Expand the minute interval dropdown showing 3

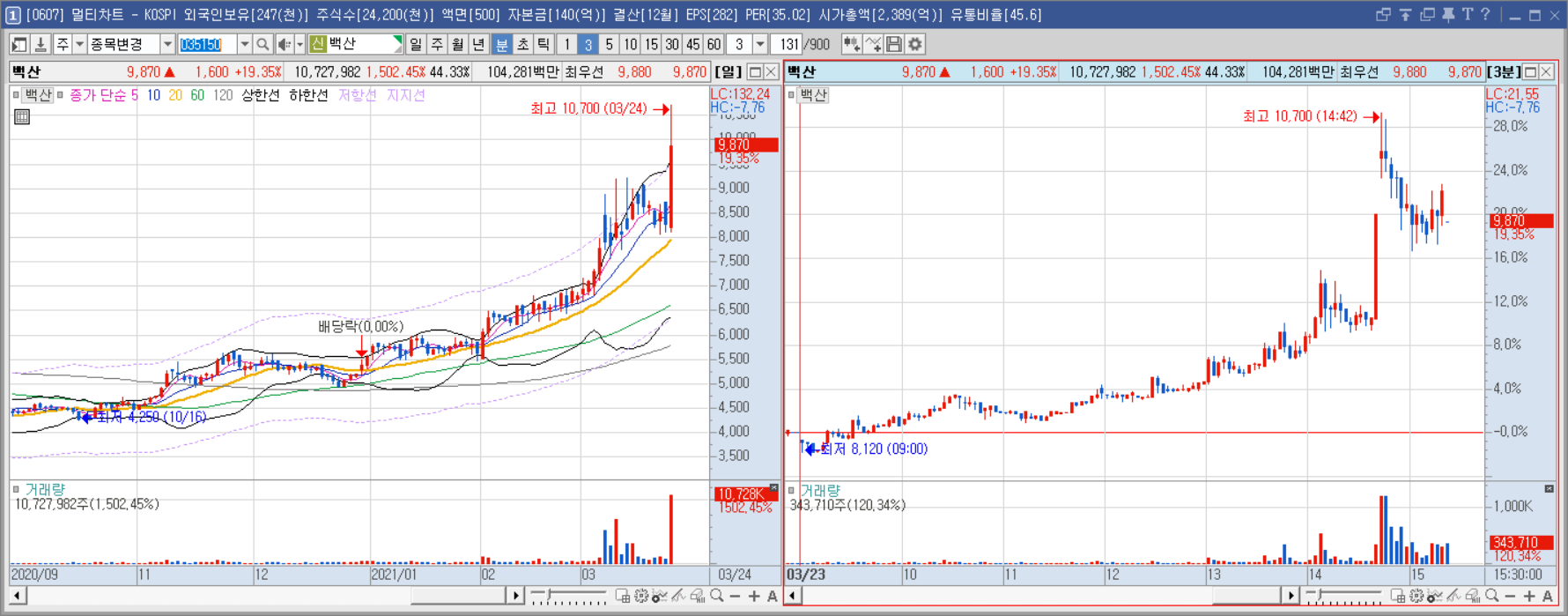[x=760, y=44]
